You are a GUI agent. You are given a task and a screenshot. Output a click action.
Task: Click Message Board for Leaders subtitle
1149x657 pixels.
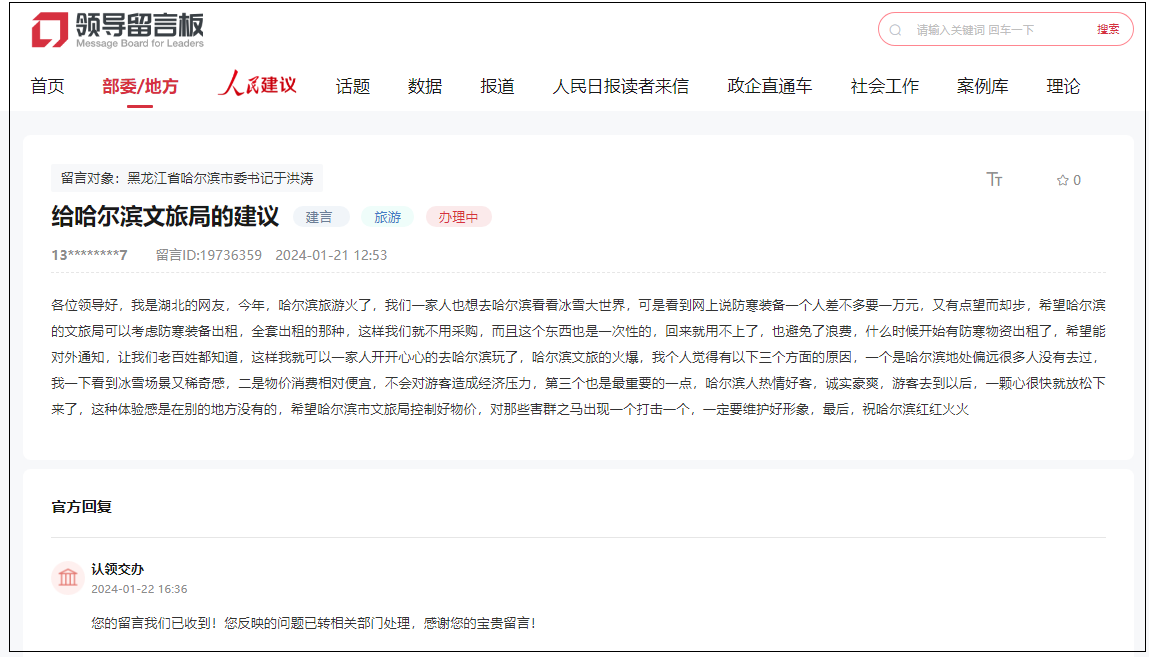[x=140, y=44]
